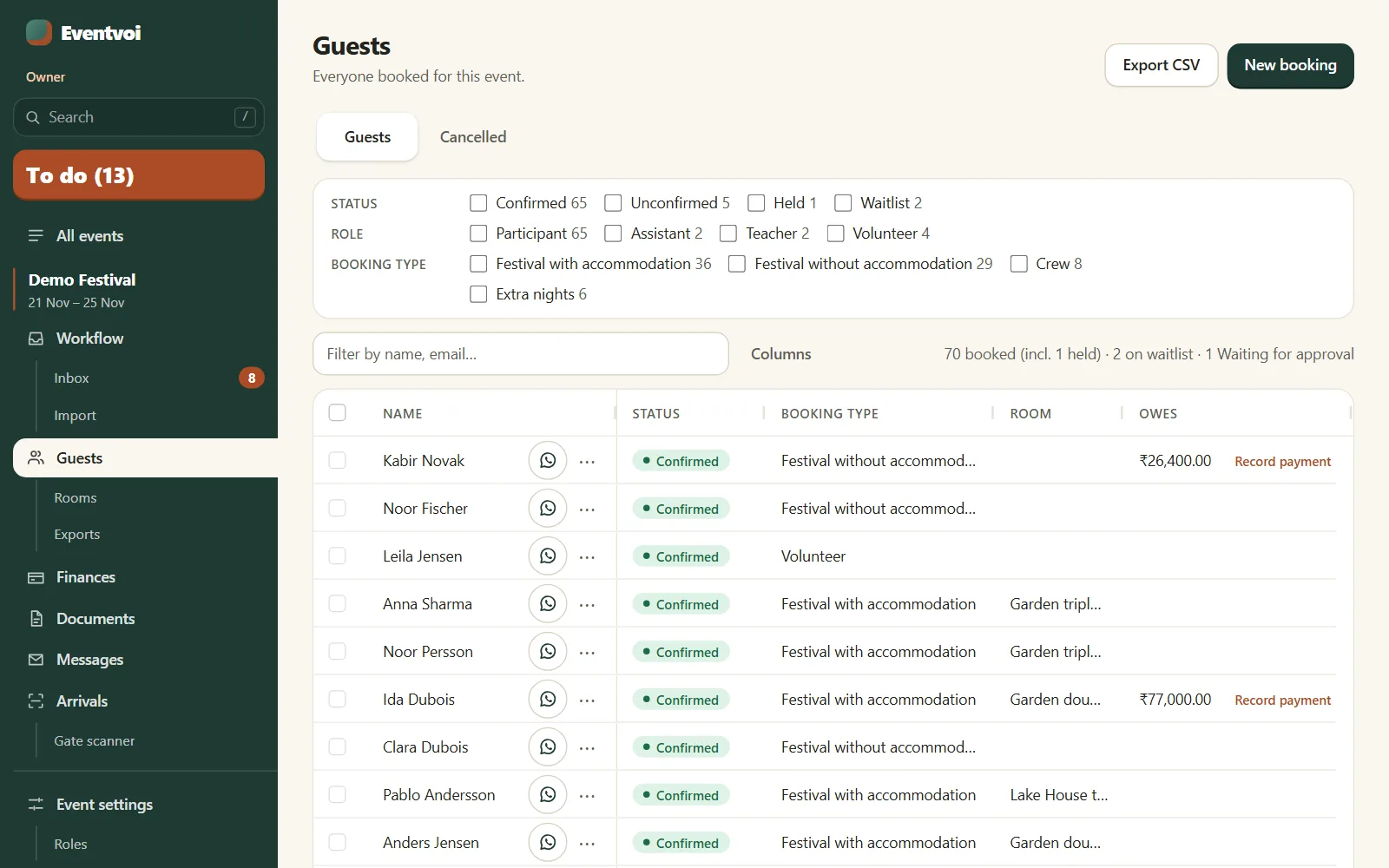This screenshot has height=868, width=1389.
Task: Open more options for Noor Fischer
Action: click(x=588, y=510)
